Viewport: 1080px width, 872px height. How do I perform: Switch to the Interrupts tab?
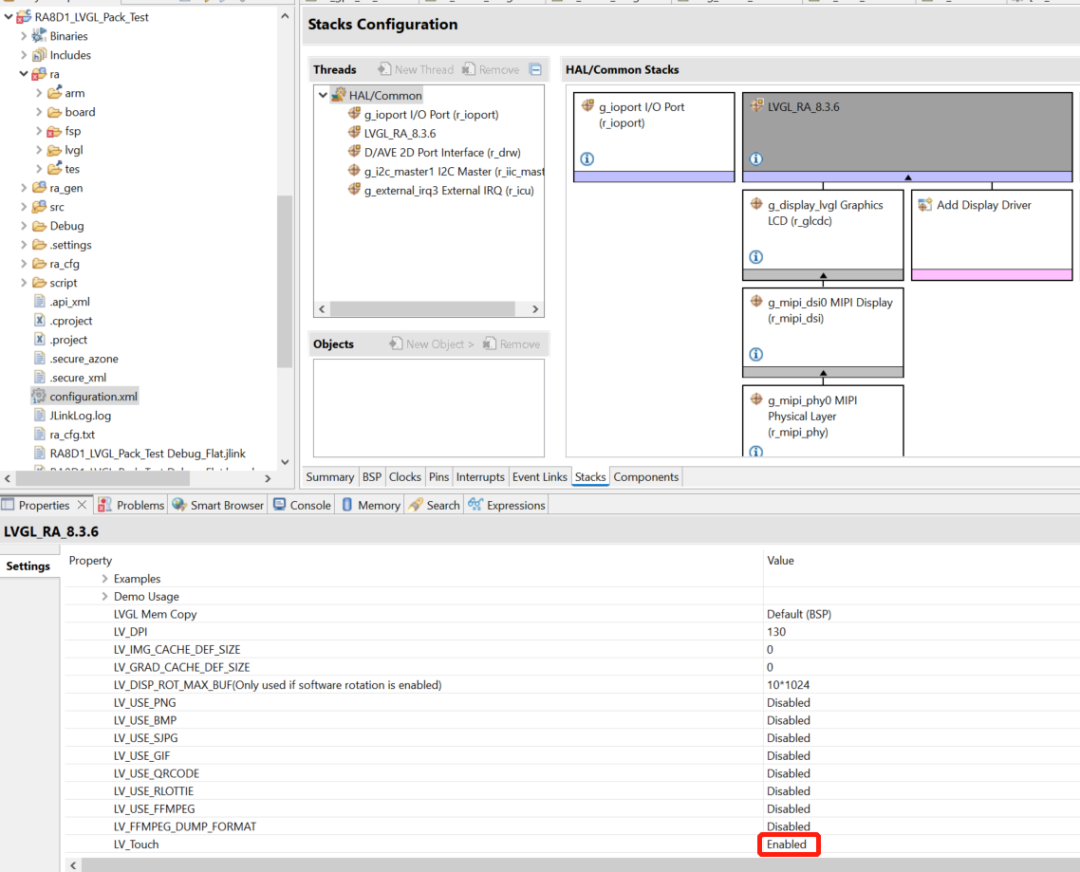point(480,477)
